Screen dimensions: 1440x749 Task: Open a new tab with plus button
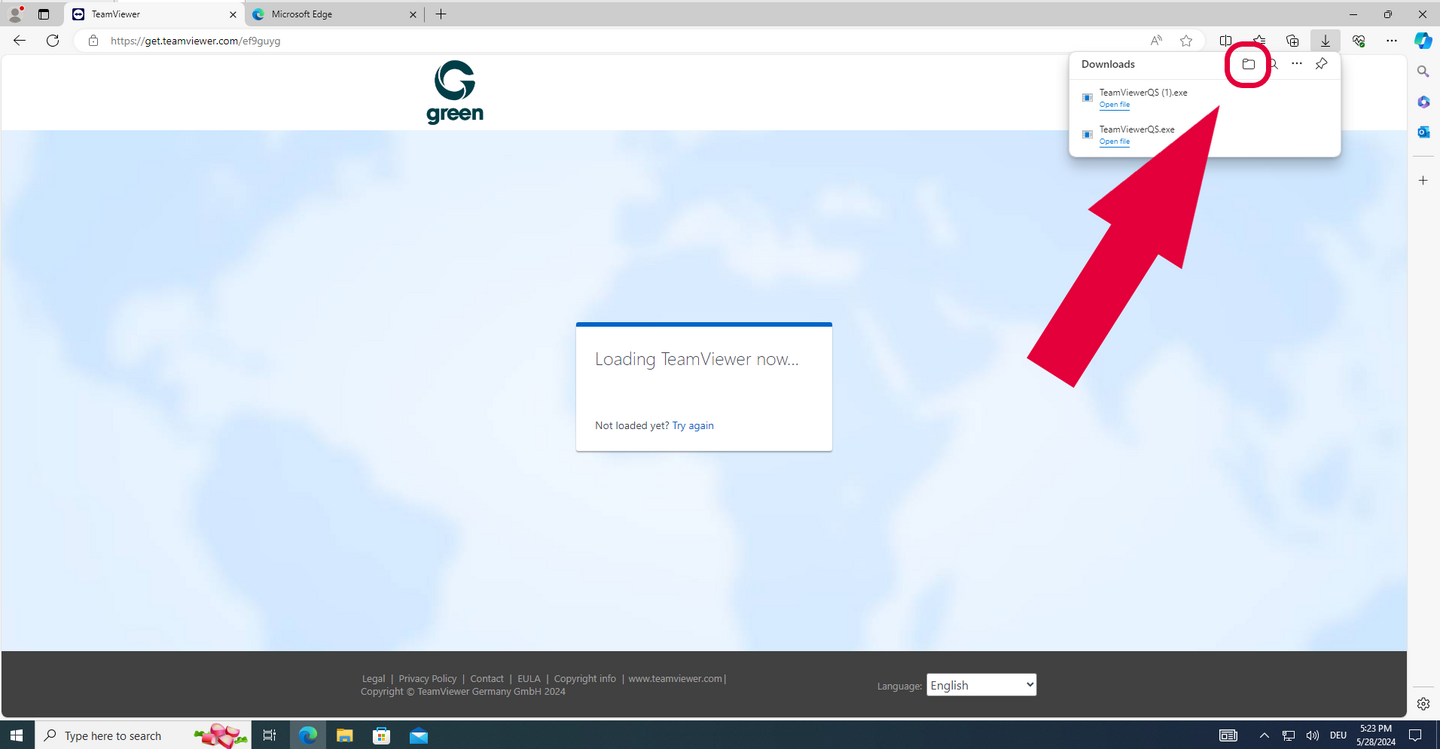pos(441,14)
